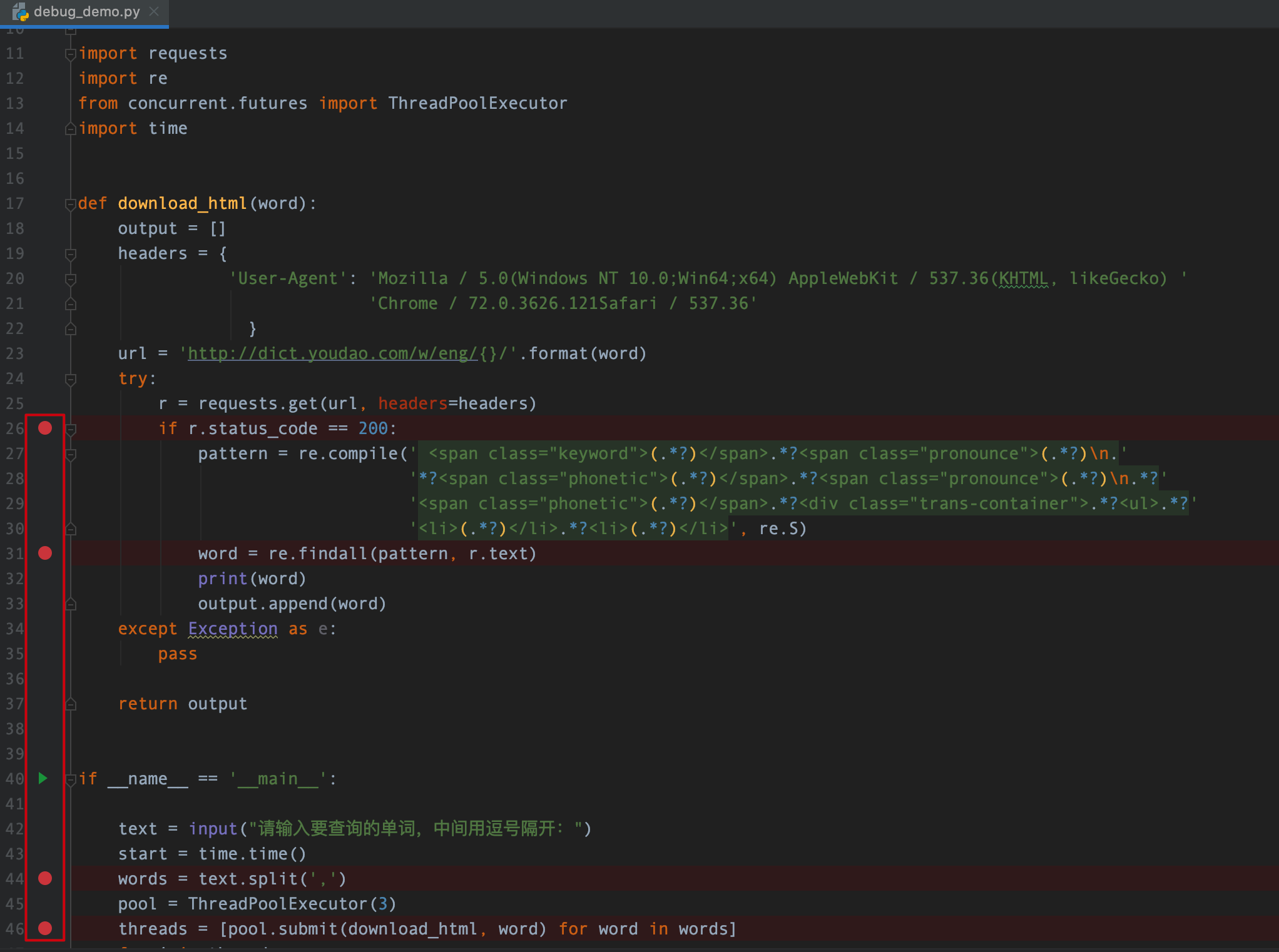Click the return output statement
The width and height of the screenshot is (1279, 952).
point(183,704)
